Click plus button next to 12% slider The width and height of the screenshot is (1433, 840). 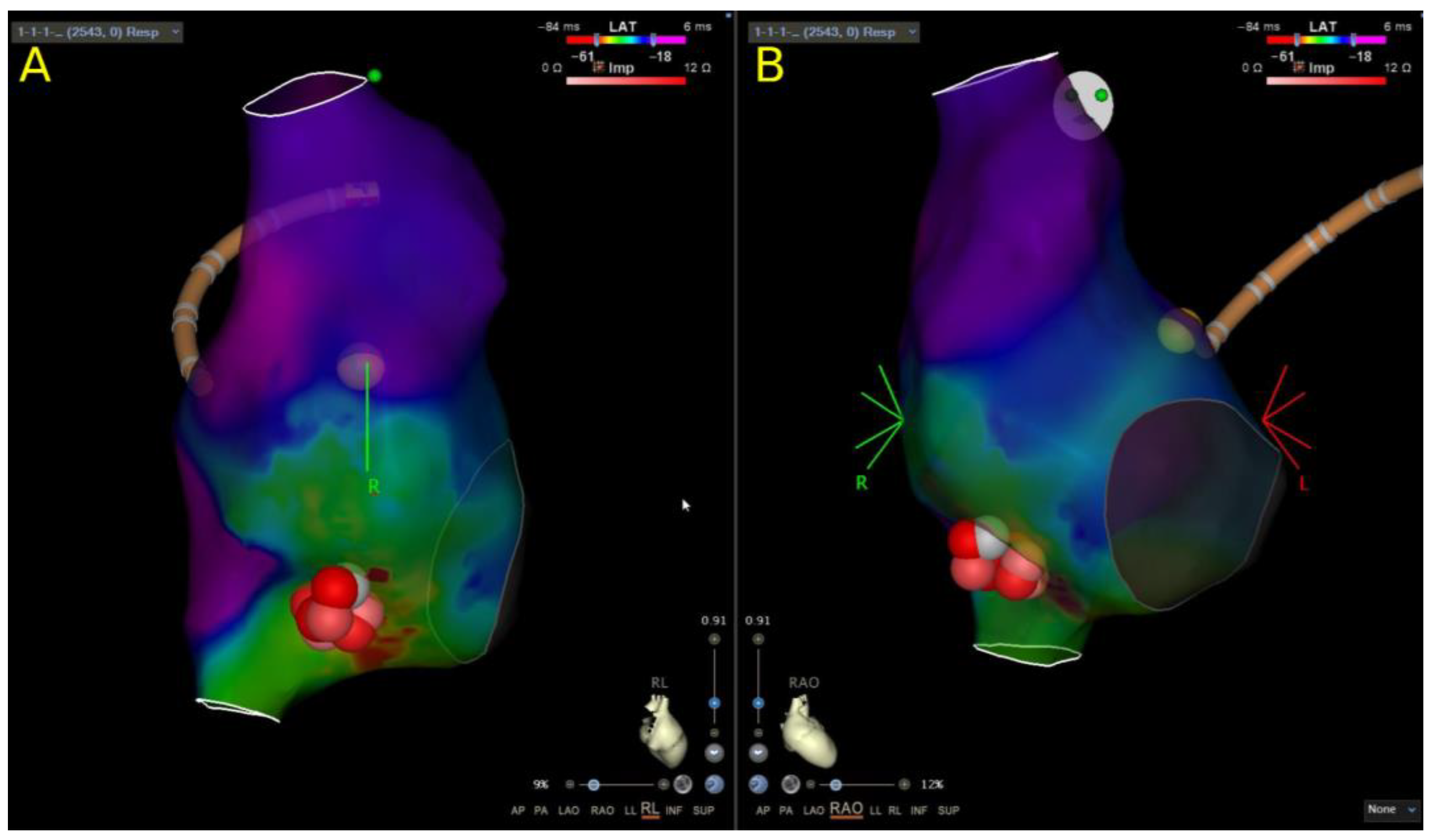[x=904, y=785]
